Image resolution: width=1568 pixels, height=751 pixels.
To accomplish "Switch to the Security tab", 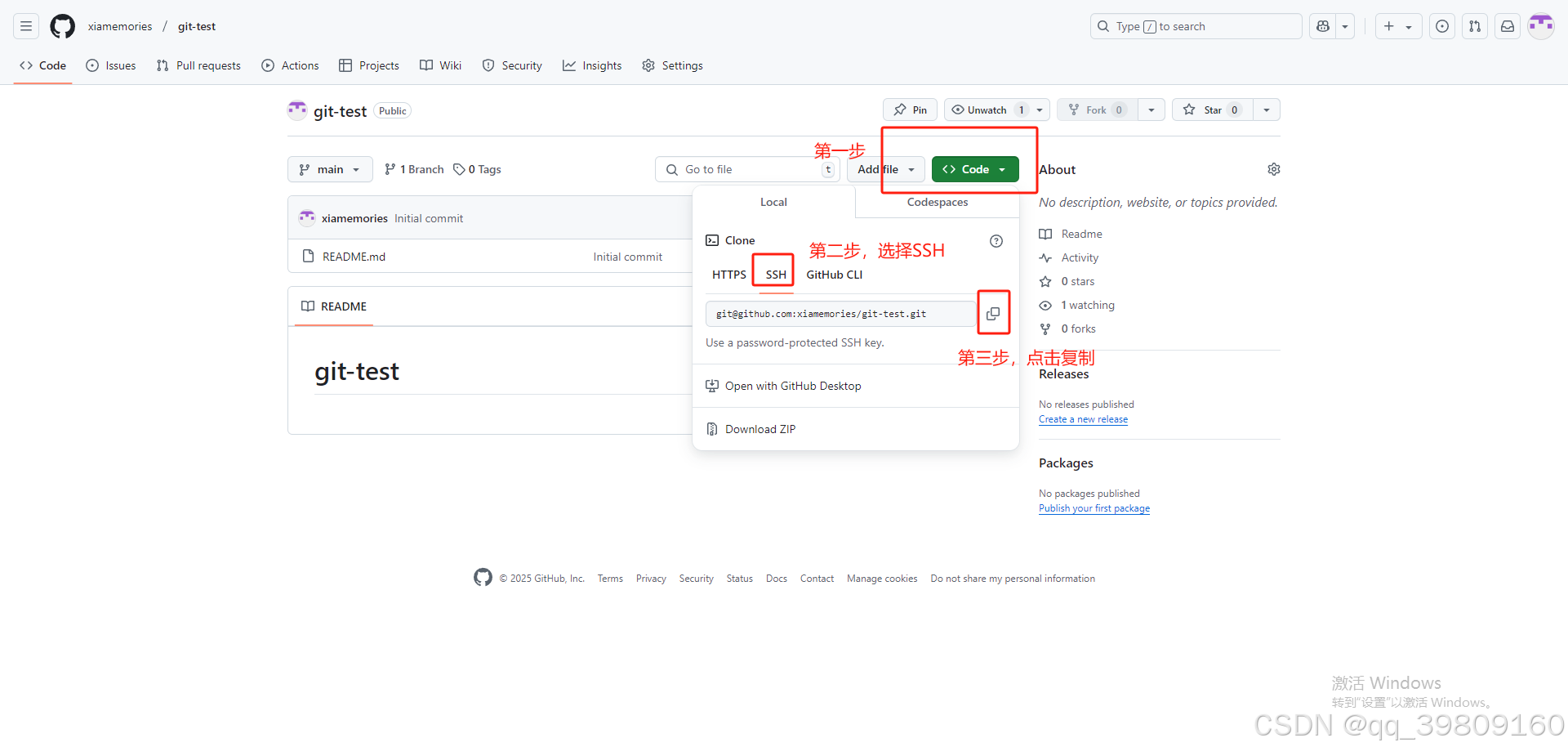I will pos(512,65).
